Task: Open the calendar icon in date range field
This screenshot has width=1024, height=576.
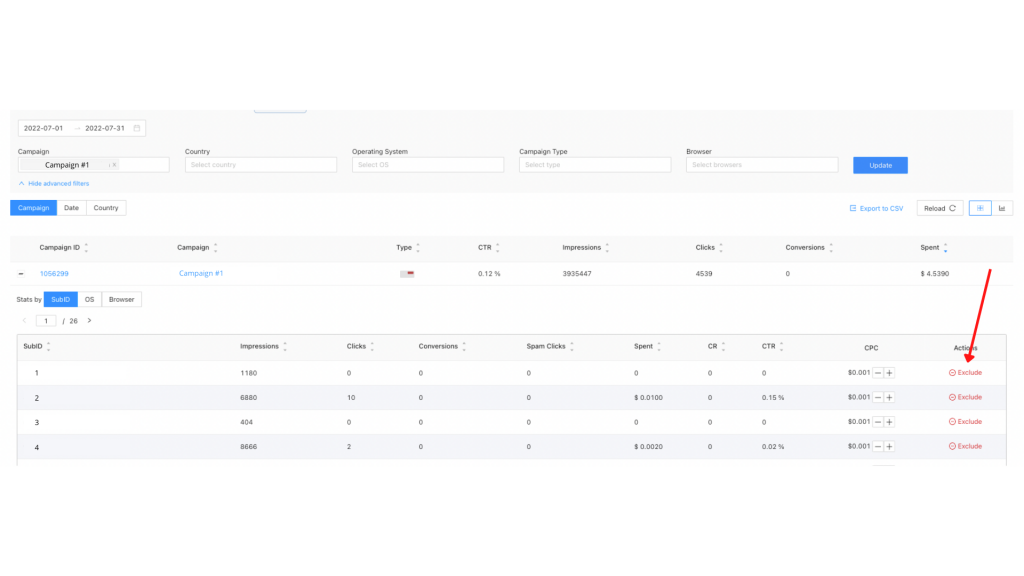Action: click(x=137, y=128)
